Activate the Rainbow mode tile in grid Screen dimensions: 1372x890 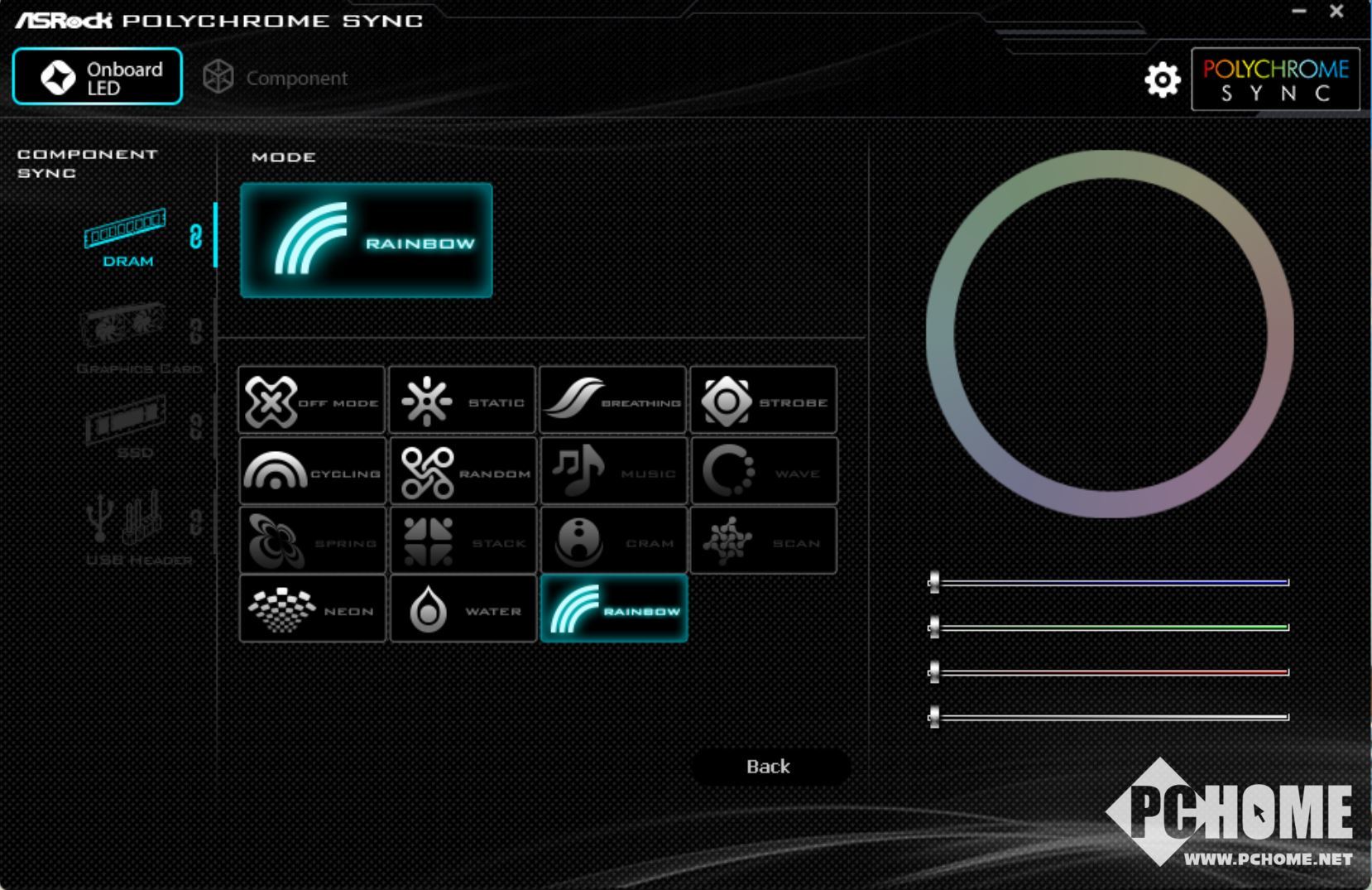pos(613,609)
